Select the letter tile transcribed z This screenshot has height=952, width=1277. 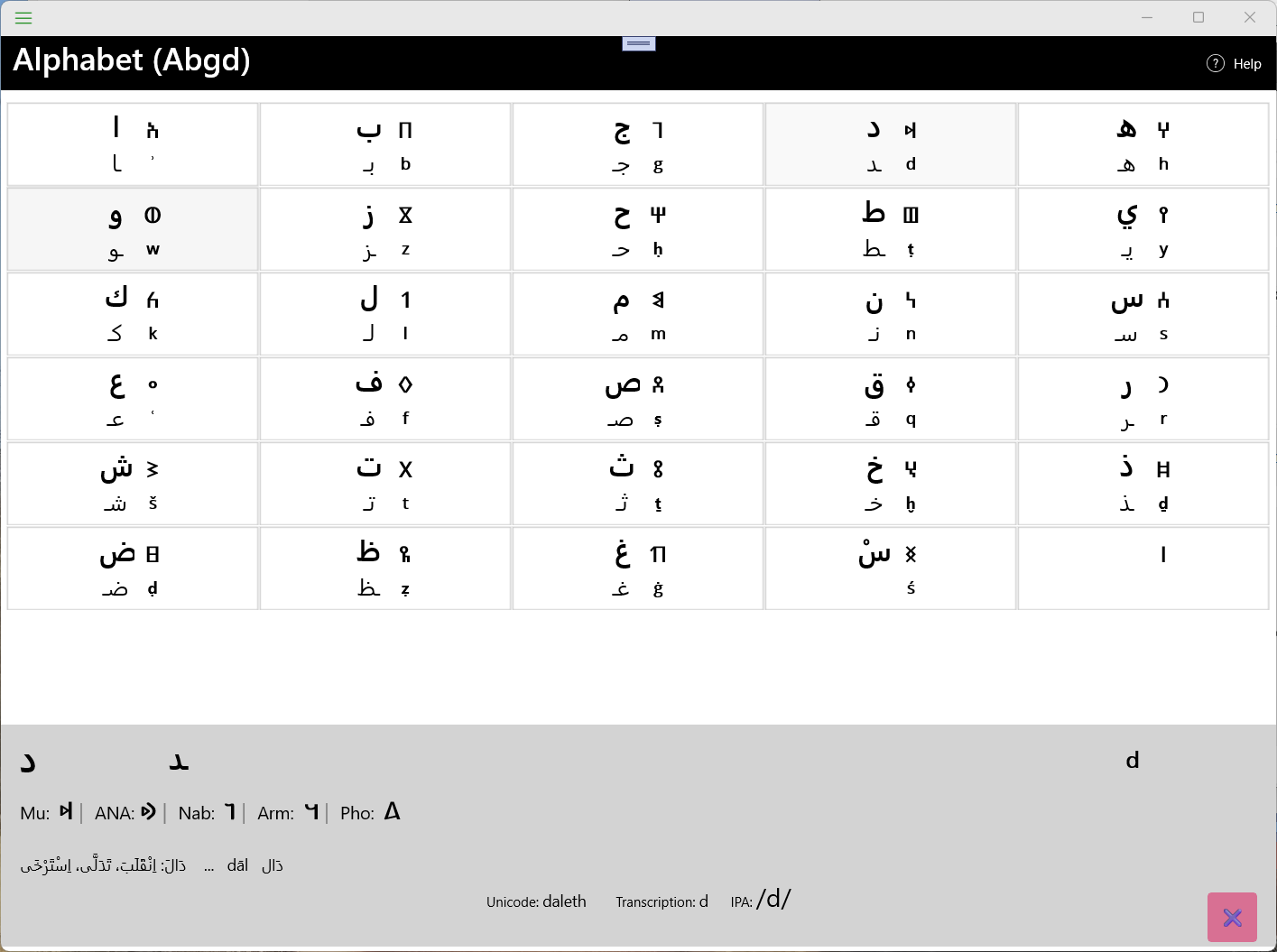click(385, 229)
